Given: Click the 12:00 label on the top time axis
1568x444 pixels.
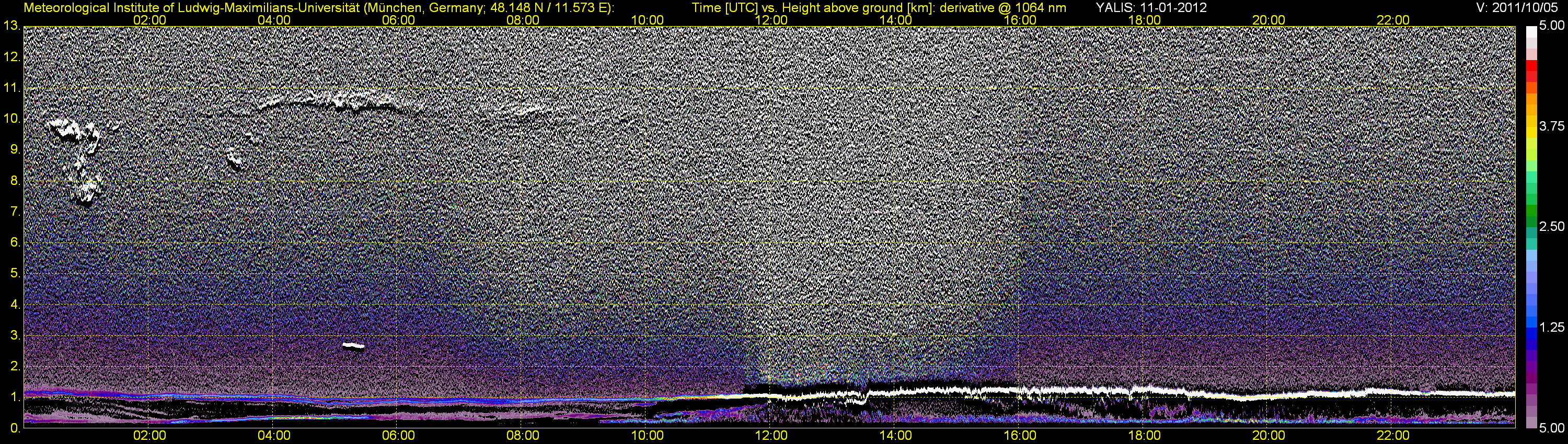Looking at the screenshot, I should (x=771, y=20).
